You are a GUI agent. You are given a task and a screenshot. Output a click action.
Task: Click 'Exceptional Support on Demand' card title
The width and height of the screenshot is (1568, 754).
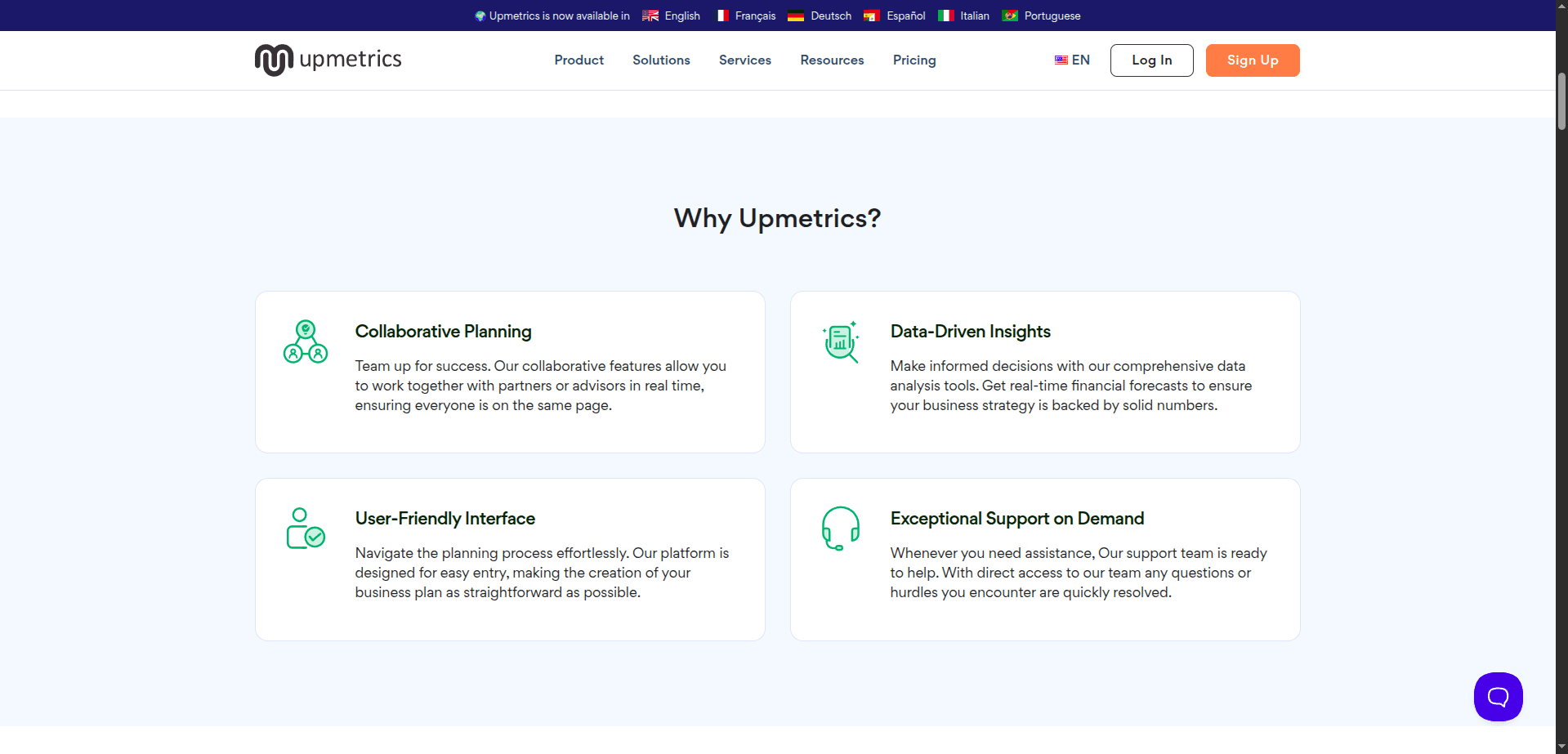click(1016, 519)
